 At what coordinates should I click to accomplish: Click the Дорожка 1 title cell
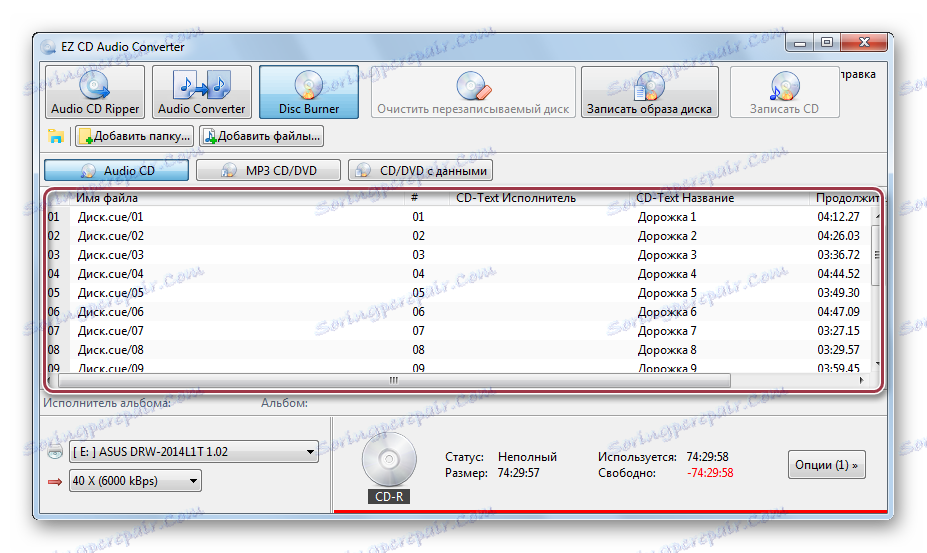(x=667, y=217)
